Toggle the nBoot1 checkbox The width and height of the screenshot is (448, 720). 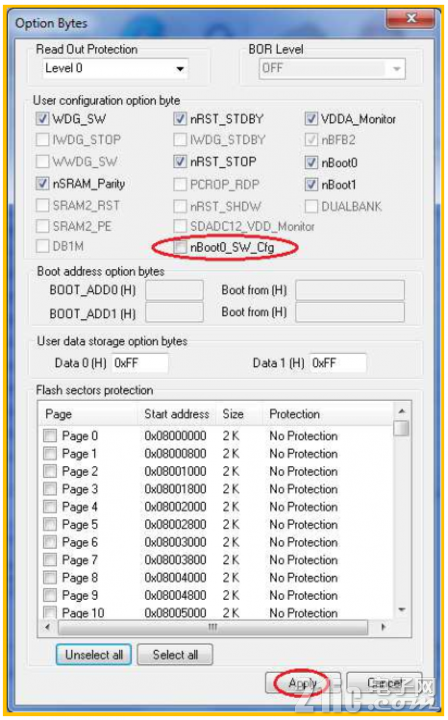311,185
